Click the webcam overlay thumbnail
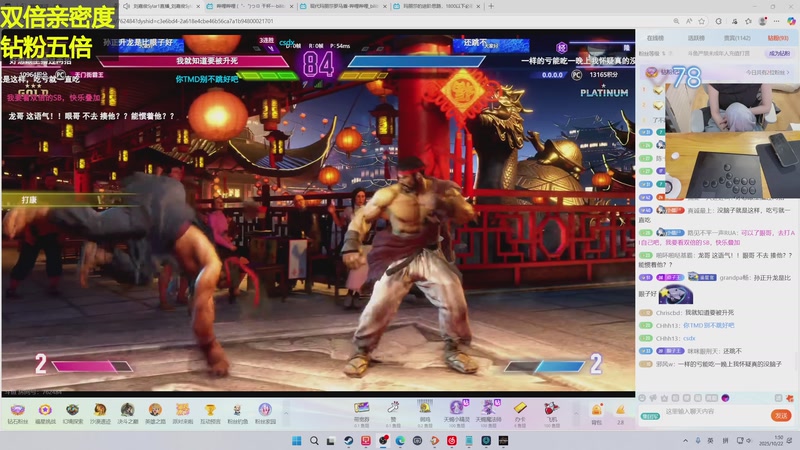The image size is (800, 450). (732, 141)
